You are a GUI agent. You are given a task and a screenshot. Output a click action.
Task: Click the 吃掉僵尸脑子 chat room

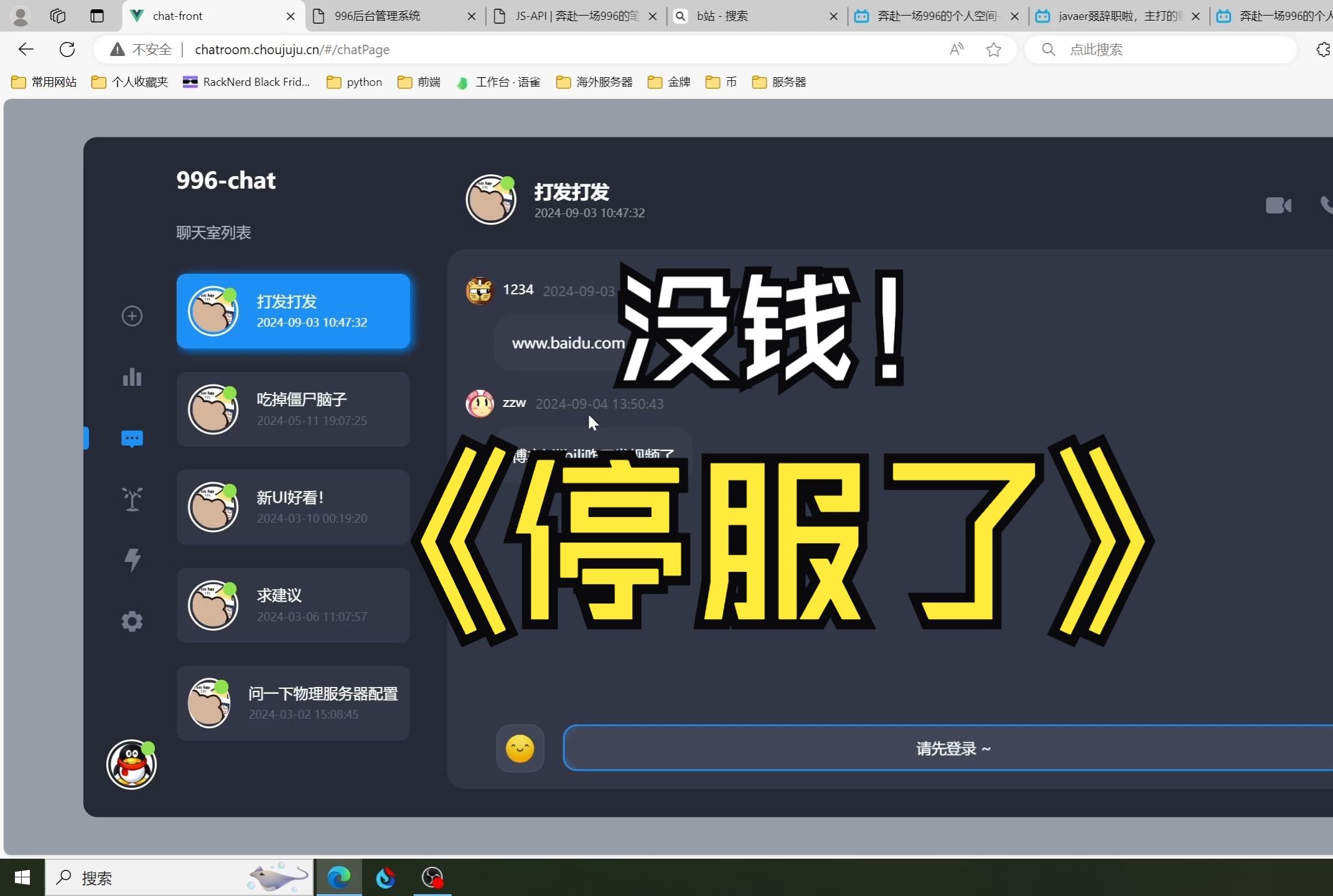[x=292, y=408]
